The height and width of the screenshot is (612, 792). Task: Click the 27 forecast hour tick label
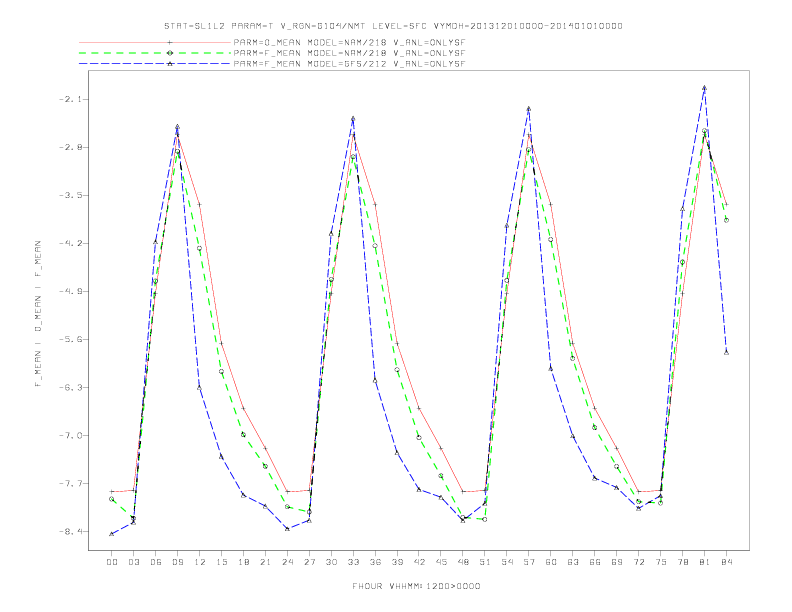coord(309,562)
